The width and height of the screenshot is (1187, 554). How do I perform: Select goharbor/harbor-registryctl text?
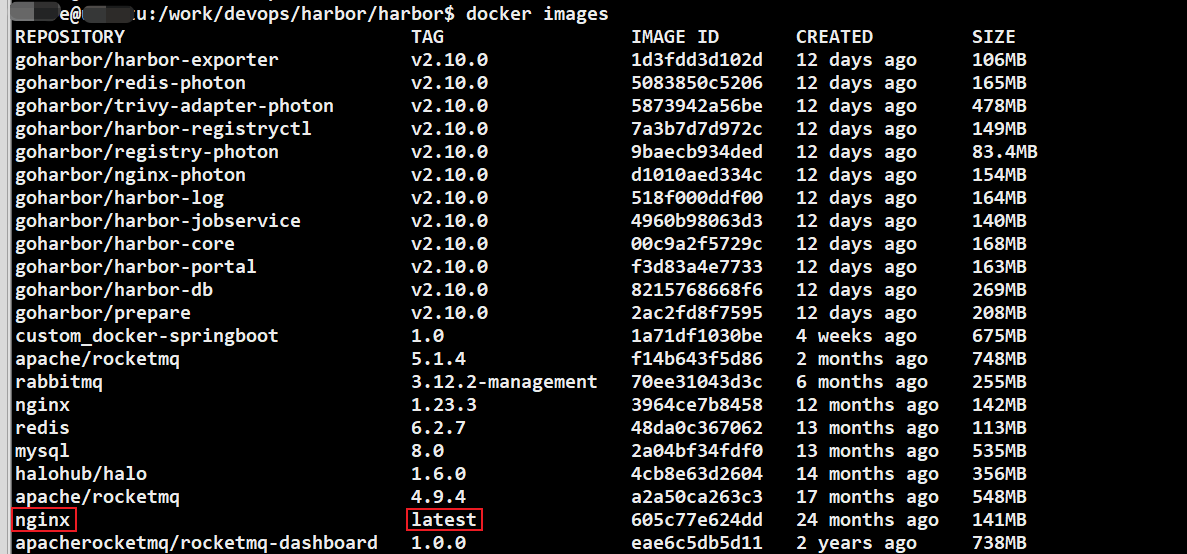pyautogui.click(x=164, y=129)
